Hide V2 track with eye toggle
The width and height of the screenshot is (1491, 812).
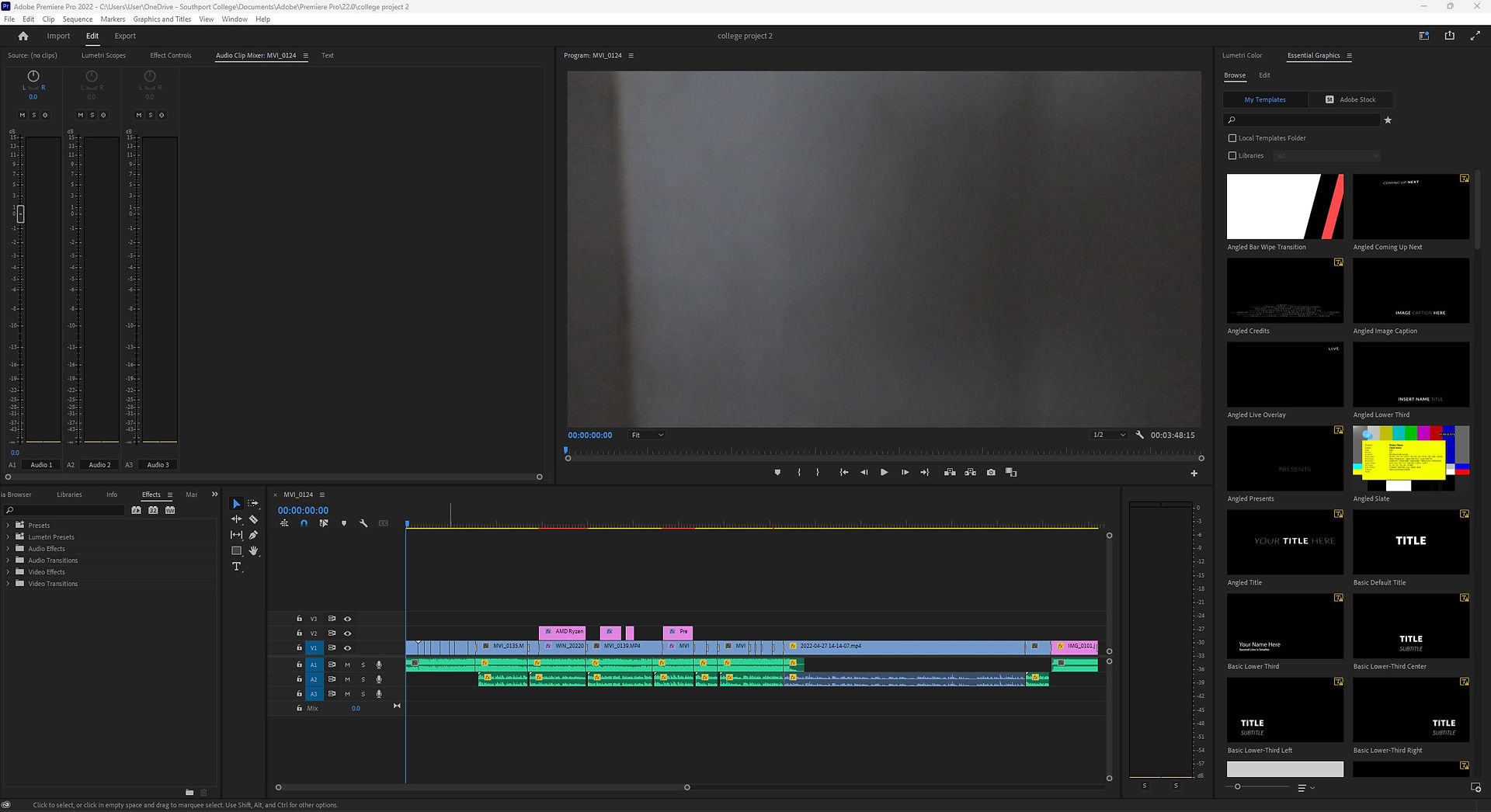(347, 633)
